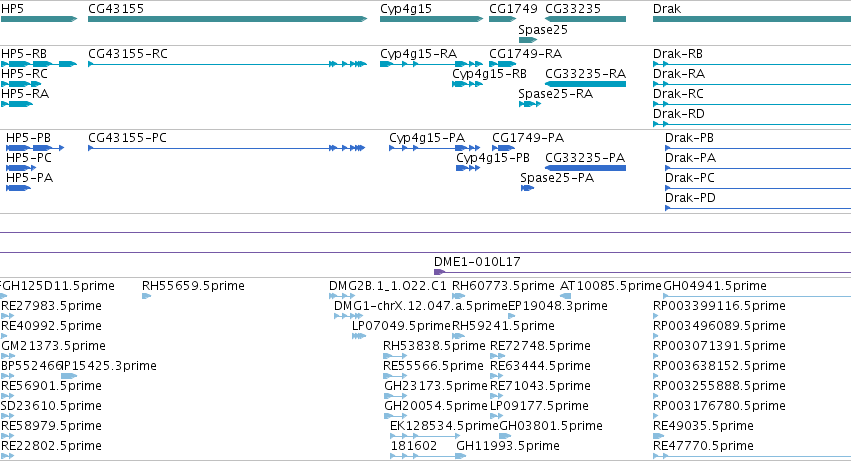Click the HP5-RB transcript

[39, 64]
